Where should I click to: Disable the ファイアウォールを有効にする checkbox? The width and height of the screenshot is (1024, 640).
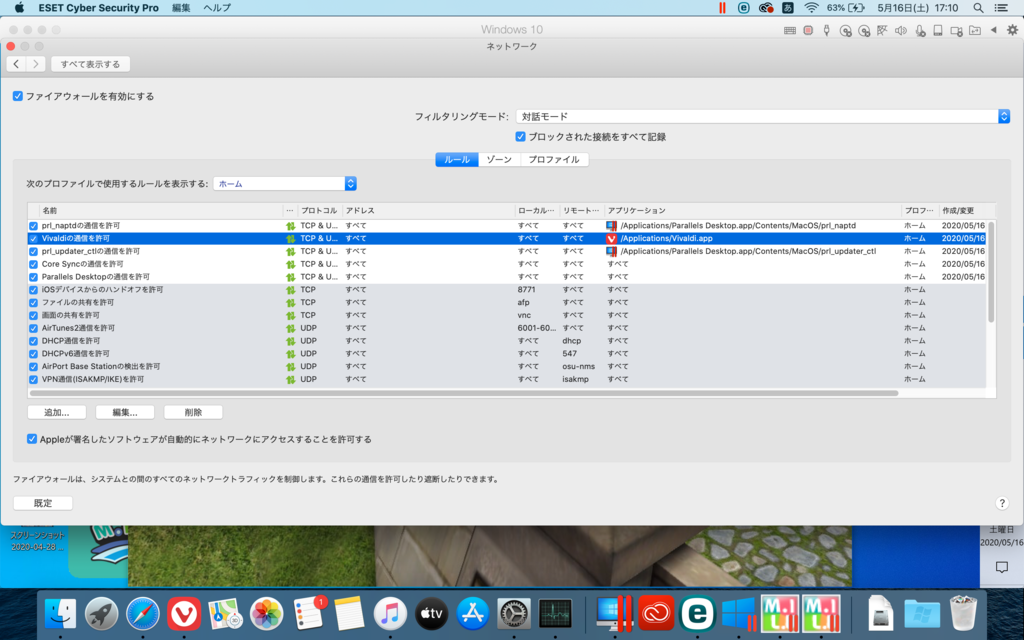pos(18,96)
